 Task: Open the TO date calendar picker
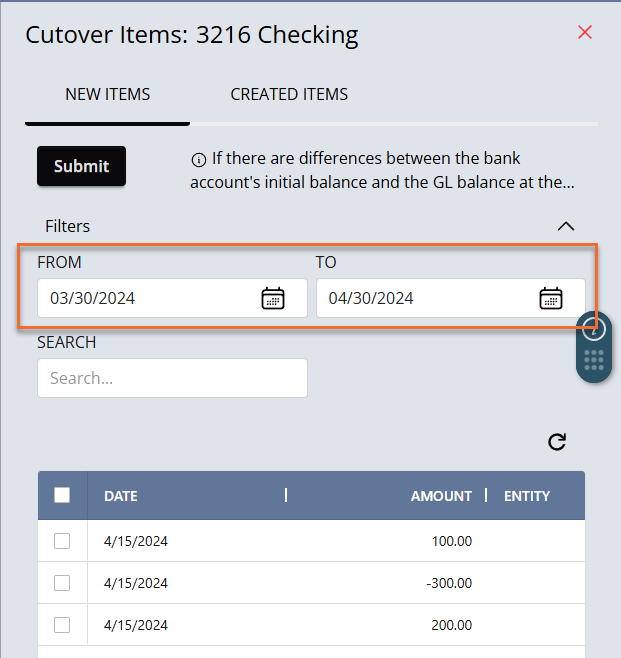551,298
